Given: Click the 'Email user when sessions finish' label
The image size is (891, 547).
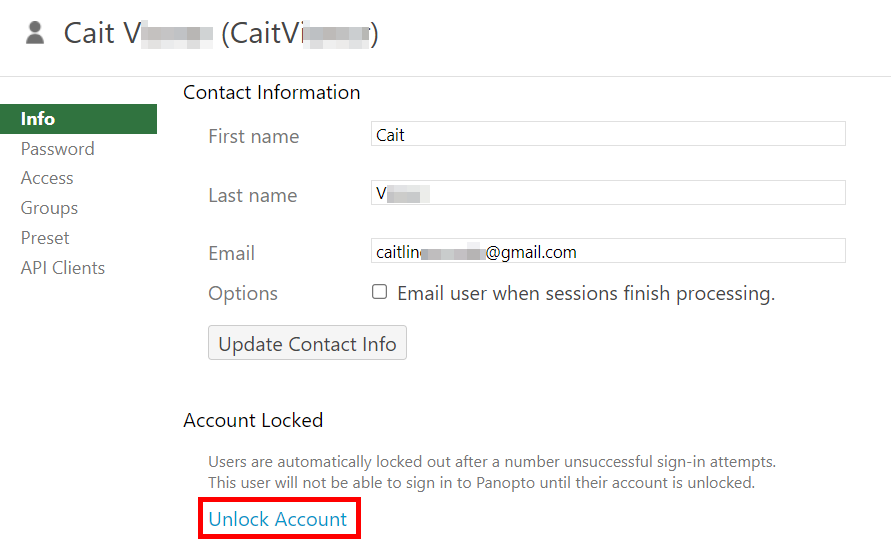Looking at the screenshot, I should [586, 294].
